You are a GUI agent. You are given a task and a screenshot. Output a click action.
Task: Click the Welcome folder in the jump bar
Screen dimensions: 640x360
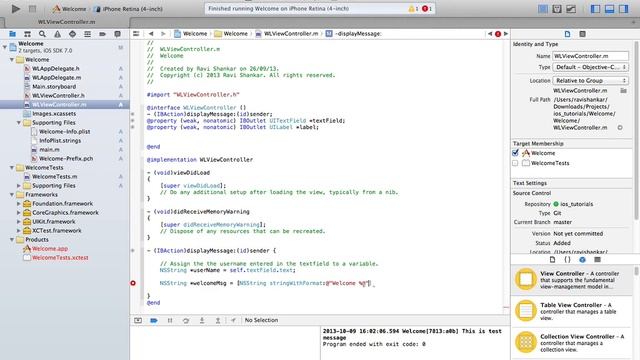tap(231, 34)
